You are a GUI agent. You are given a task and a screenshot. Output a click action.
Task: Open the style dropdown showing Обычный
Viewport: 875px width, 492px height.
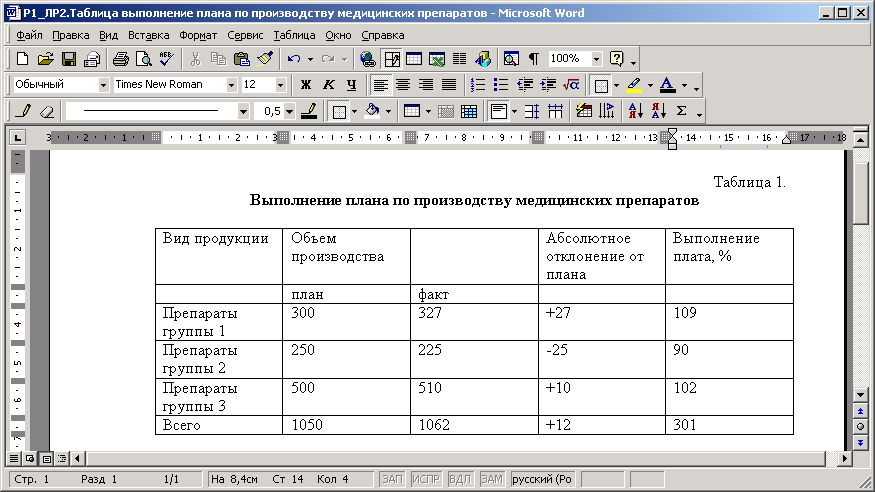tap(103, 85)
